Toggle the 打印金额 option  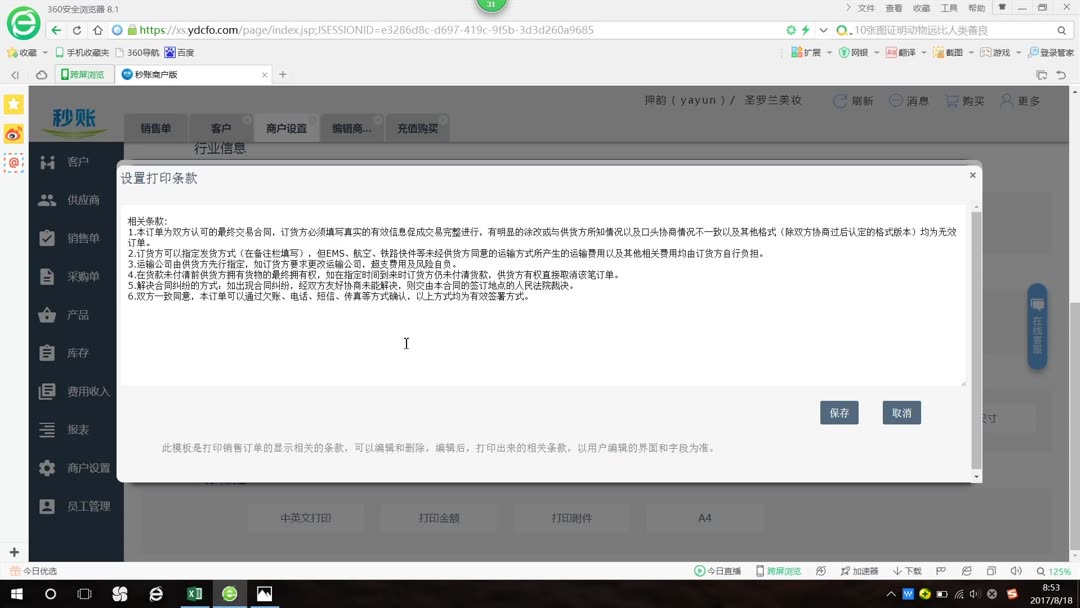(x=440, y=517)
